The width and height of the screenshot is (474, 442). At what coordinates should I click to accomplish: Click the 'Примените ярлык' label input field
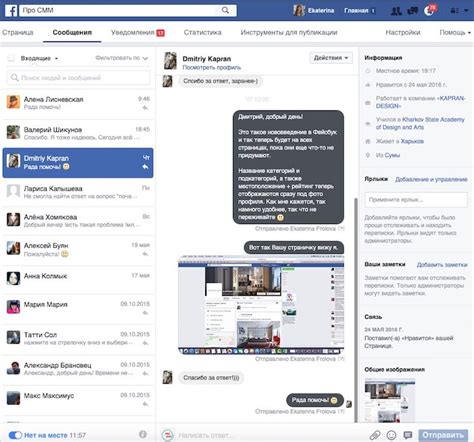pos(416,200)
